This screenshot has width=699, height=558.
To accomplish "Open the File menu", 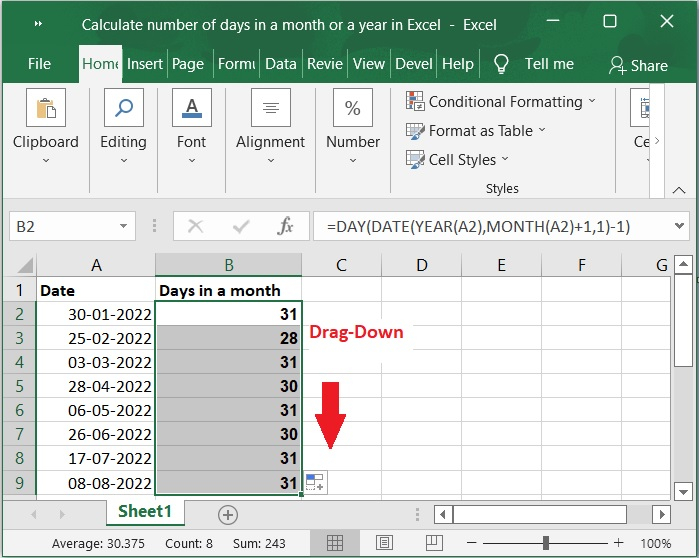I will [x=39, y=64].
